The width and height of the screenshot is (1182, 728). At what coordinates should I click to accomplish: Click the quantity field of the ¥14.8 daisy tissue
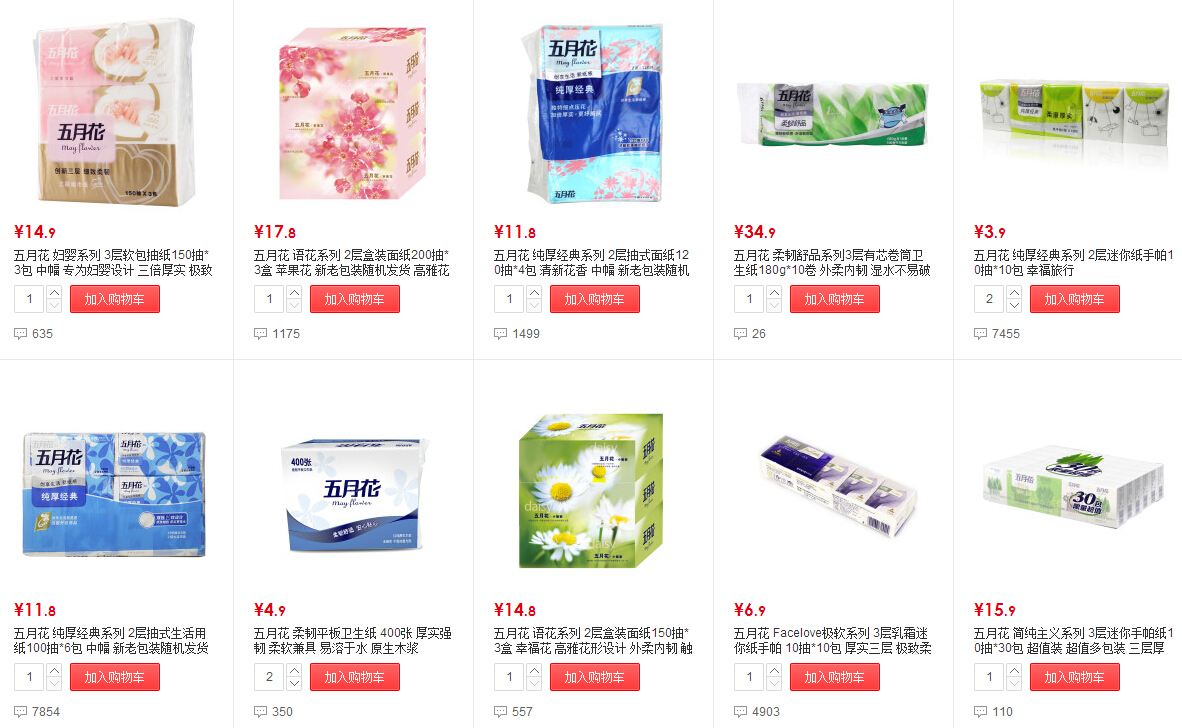pyautogui.click(x=510, y=677)
